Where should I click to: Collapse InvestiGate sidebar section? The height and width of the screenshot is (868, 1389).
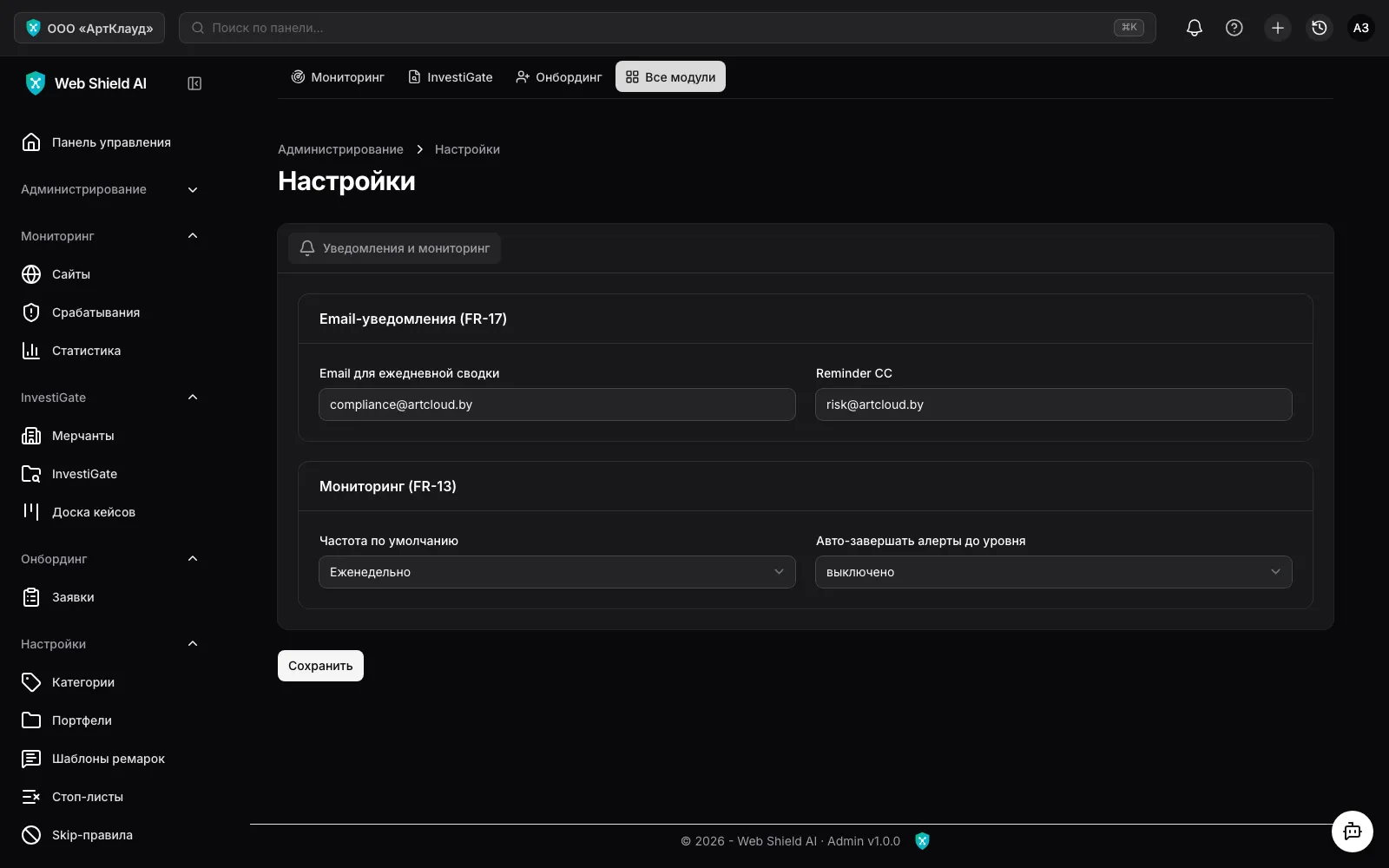[109, 398]
